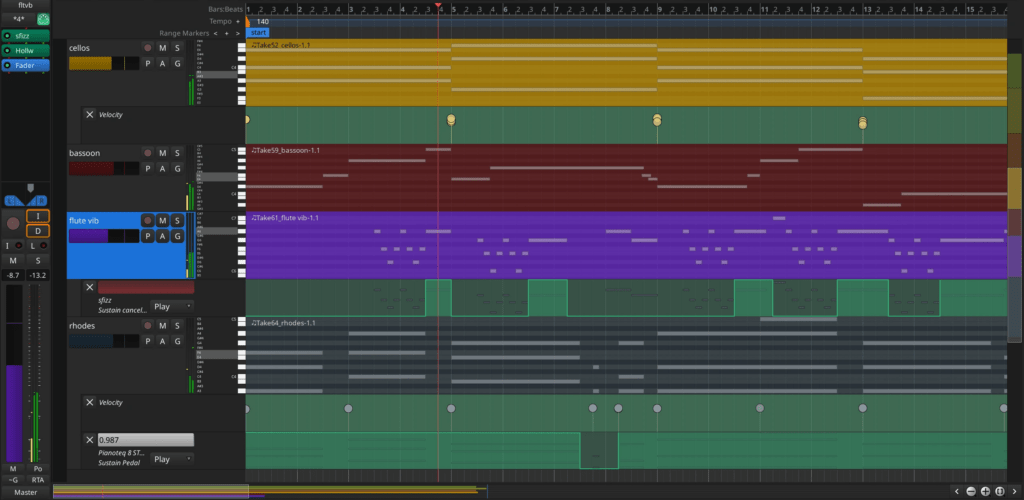The image size is (1024, 500).
Task: Close the cellos Velocity lane
Action: click(89, 114)
